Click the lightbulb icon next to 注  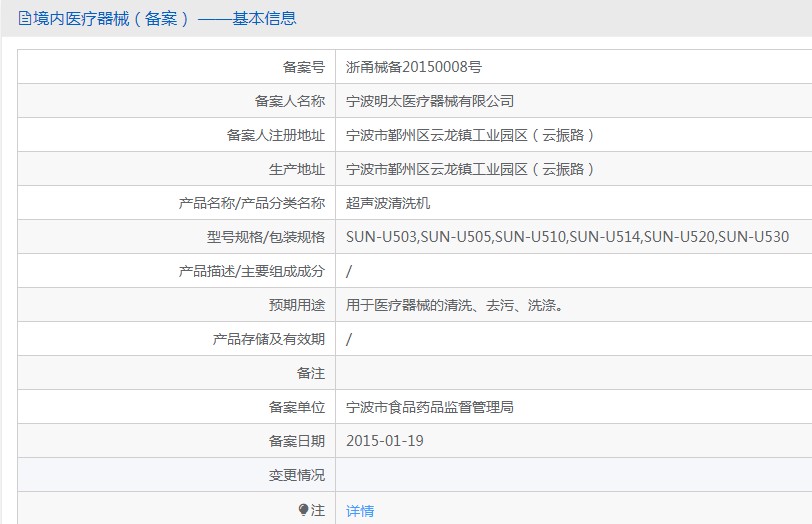pyautogui.click(x=303, y=510)
